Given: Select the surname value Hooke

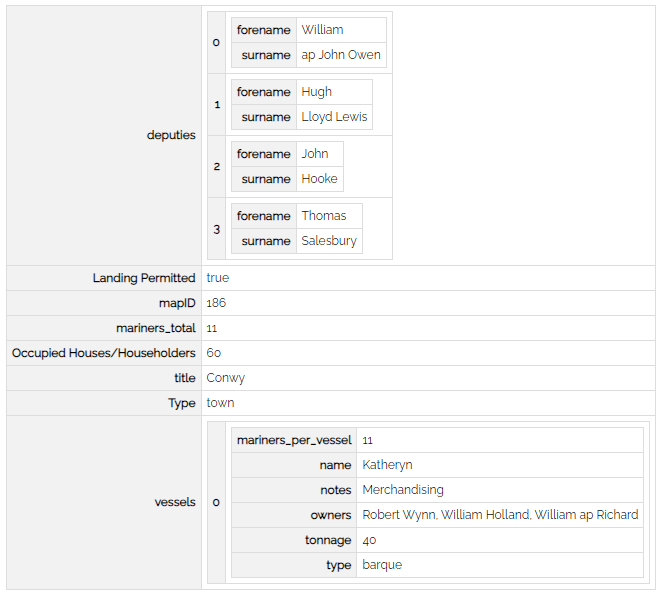Looking at the screenshot, I should 319,179.
